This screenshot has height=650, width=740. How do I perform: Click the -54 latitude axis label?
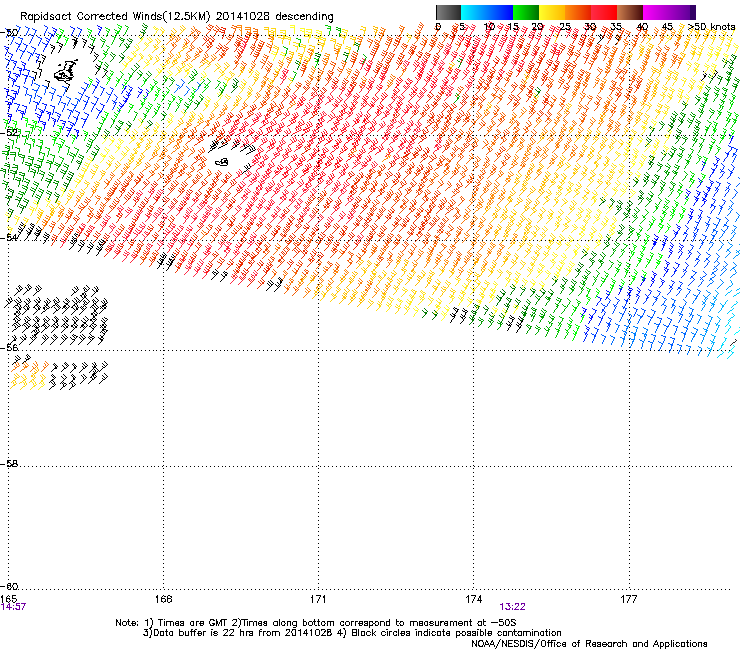[x=9, y=237]
